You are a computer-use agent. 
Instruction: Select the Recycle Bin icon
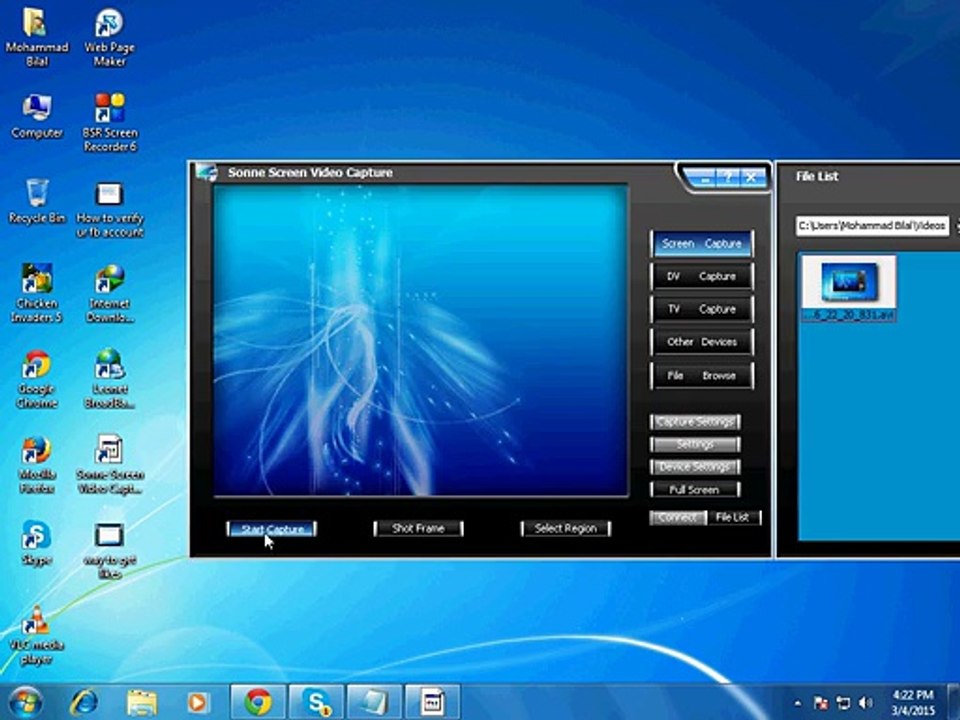pos(37,201)
